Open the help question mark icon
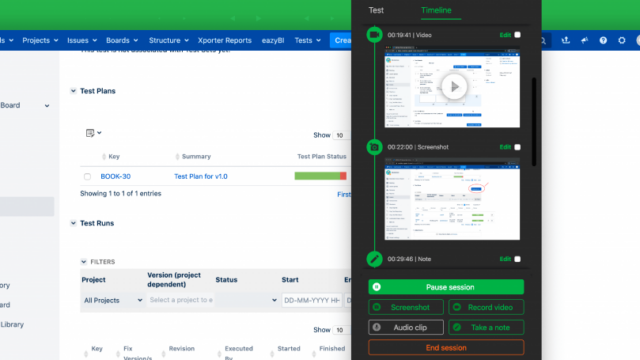Image resolution: width=640 pixels, height=360 pixels. 603,40
